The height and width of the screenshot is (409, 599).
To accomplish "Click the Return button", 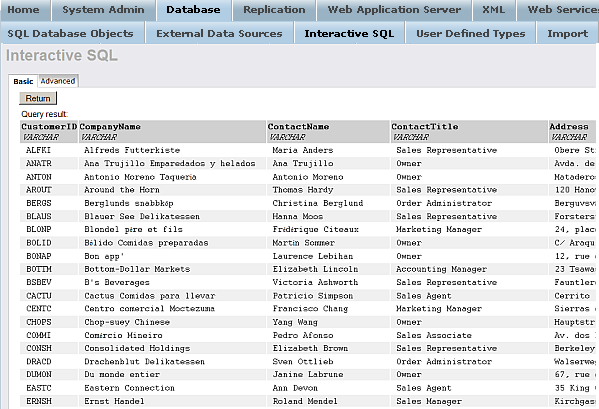I will click(x=38, y=99).
